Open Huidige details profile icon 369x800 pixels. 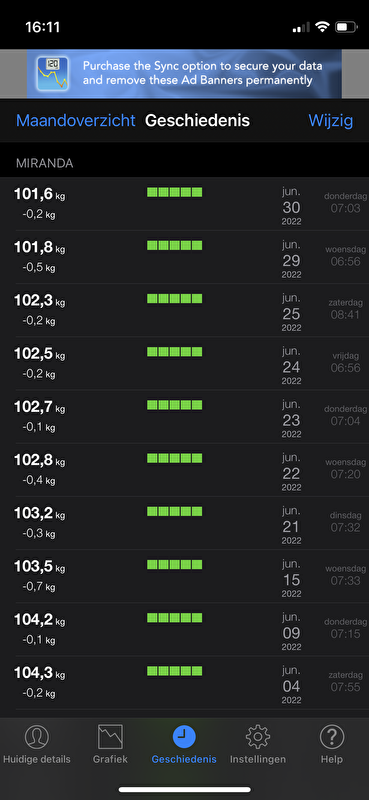point(37,737)
